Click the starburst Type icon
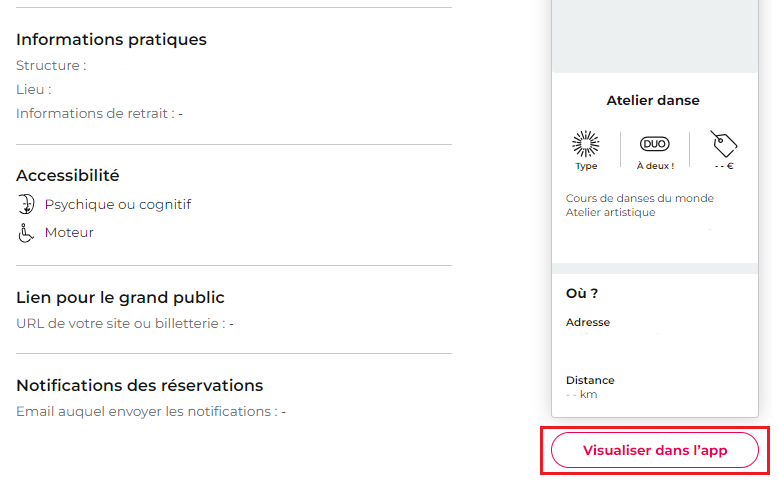 coord(585,144)
